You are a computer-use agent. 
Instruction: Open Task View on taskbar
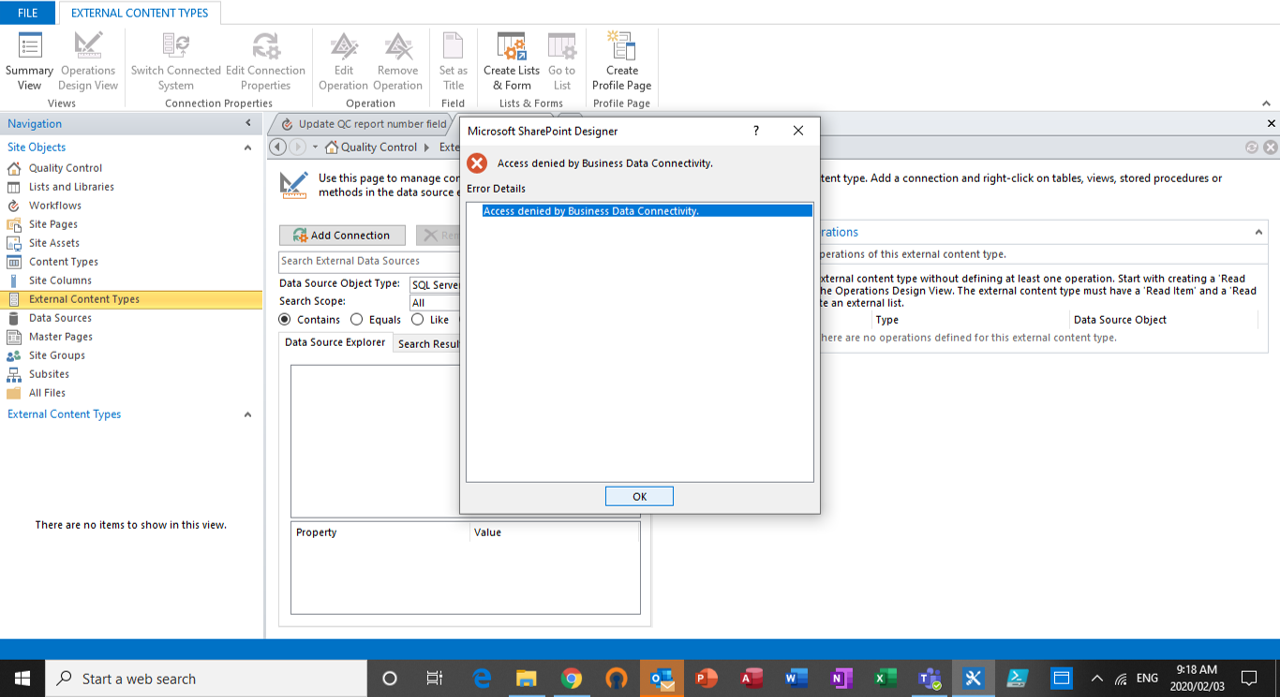point(434,678)
